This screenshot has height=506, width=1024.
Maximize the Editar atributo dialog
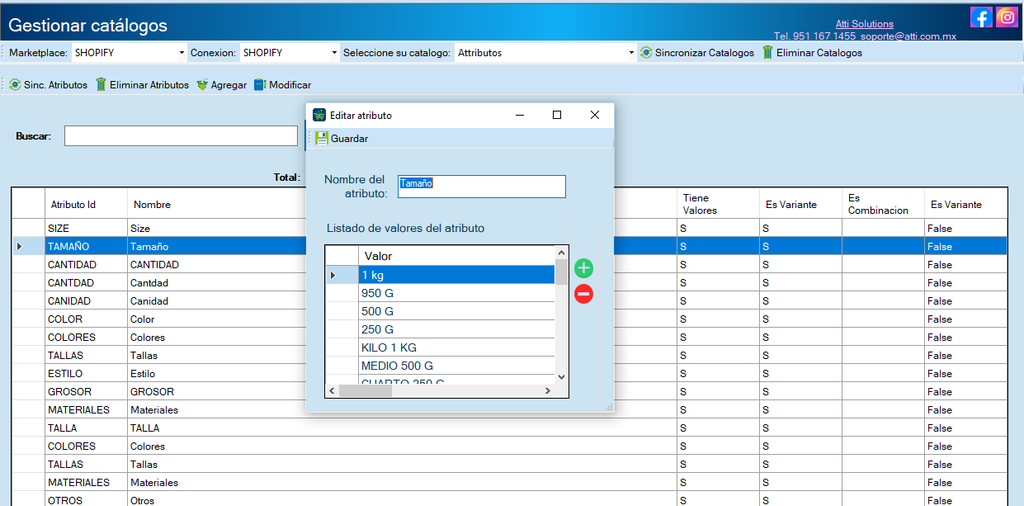tap(557, 115)
